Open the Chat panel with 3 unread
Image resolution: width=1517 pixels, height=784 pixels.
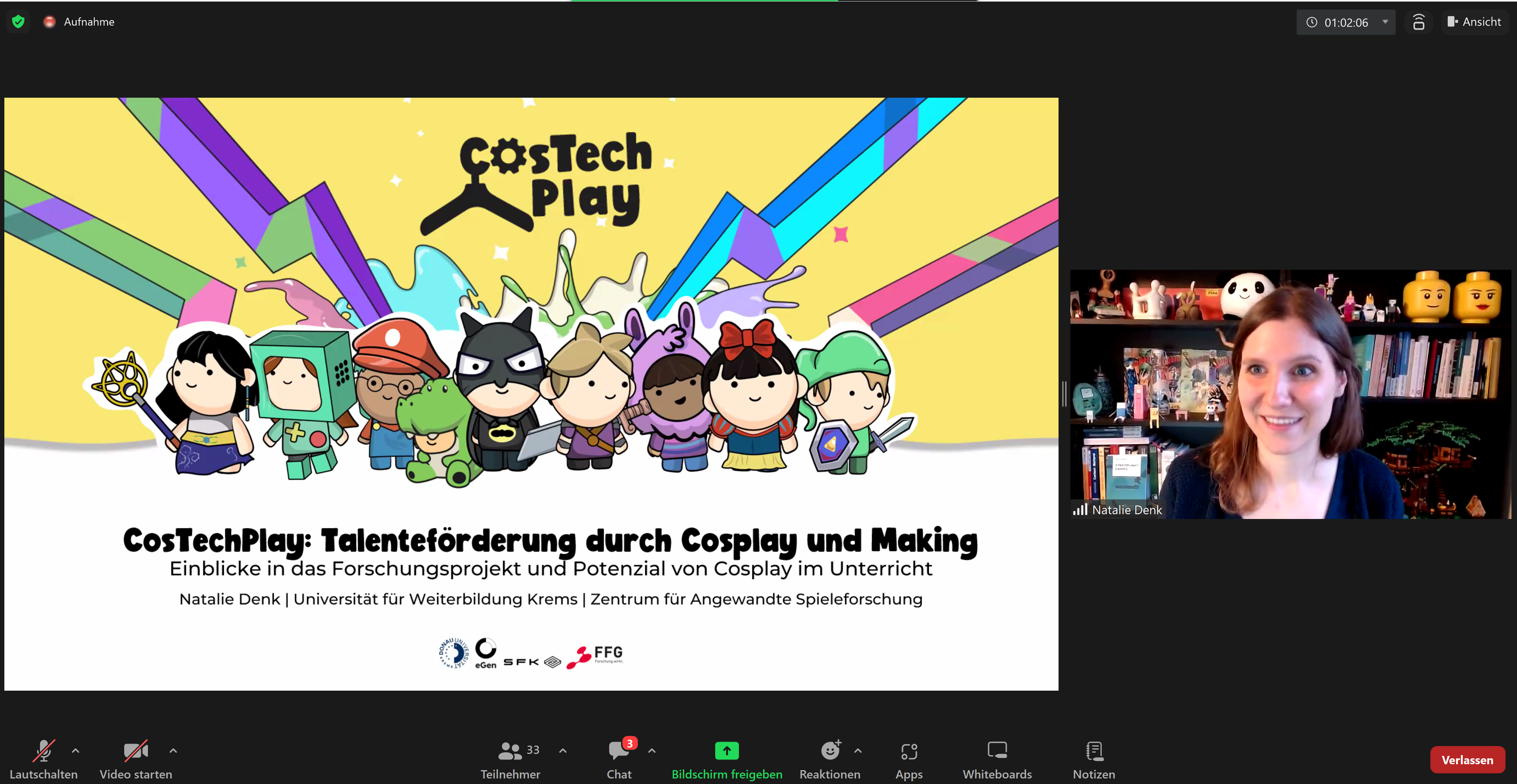pyautogui.click(x=619, y=759)
